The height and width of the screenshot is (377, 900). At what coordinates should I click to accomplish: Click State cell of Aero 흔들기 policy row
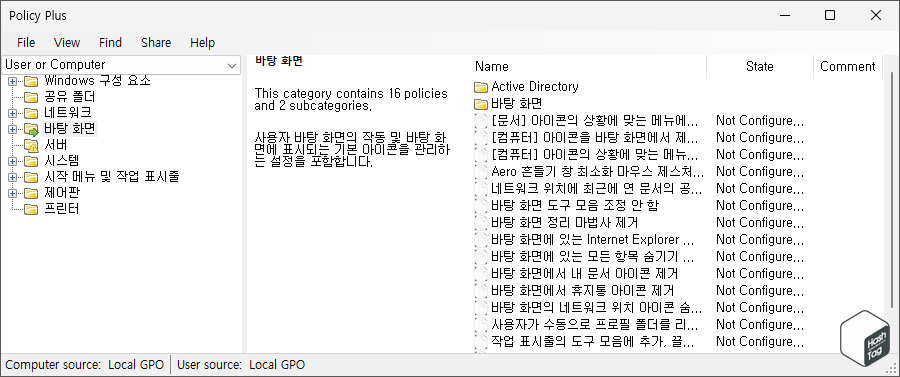760,172
